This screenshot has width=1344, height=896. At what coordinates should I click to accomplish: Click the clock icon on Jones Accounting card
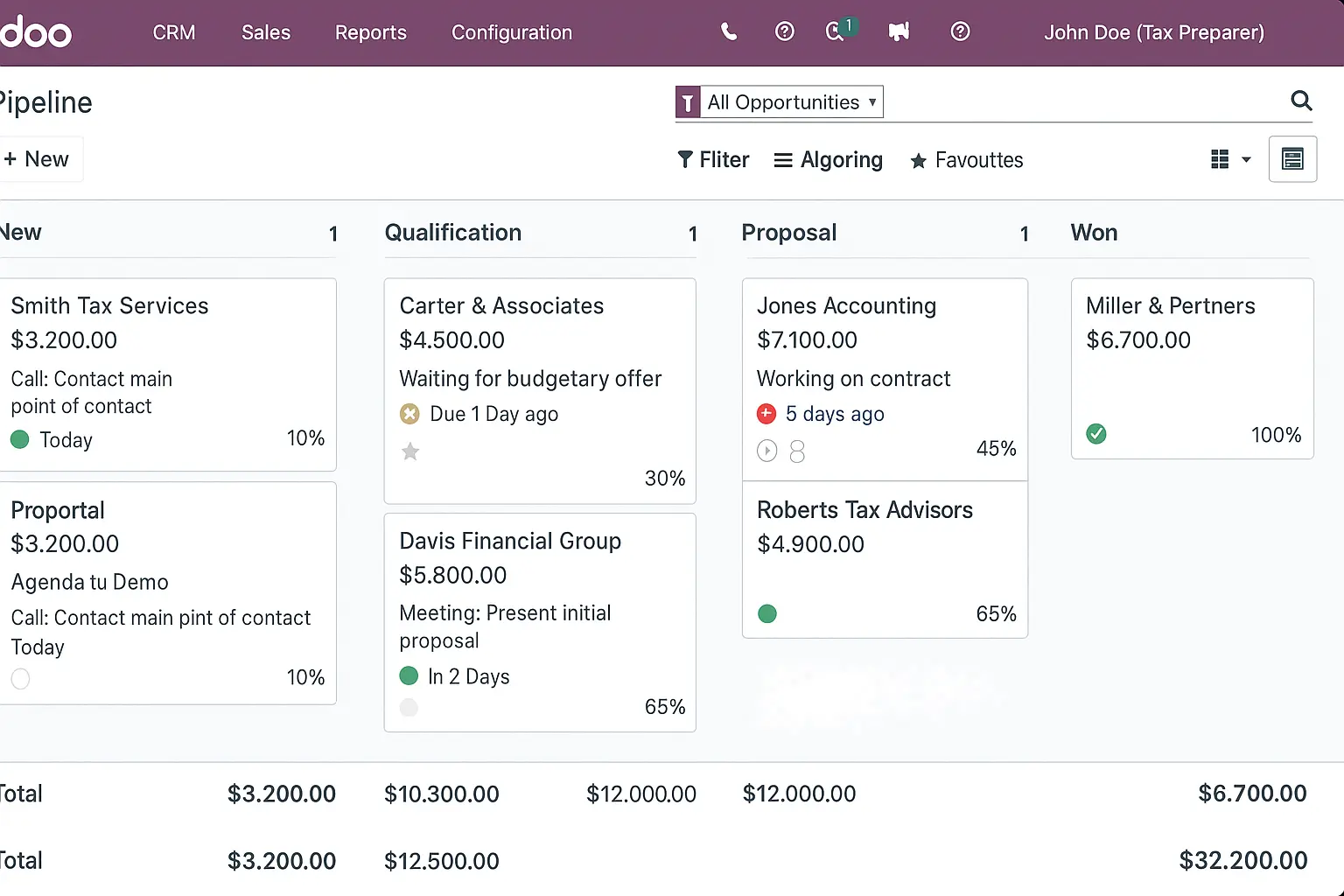pyautogui.click(x=766, y=451)
